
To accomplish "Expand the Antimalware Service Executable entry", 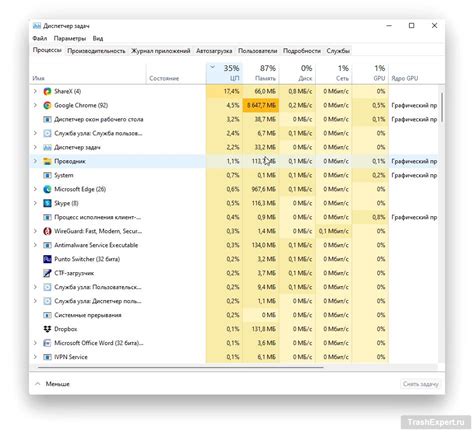I will (x=35, y=245).
